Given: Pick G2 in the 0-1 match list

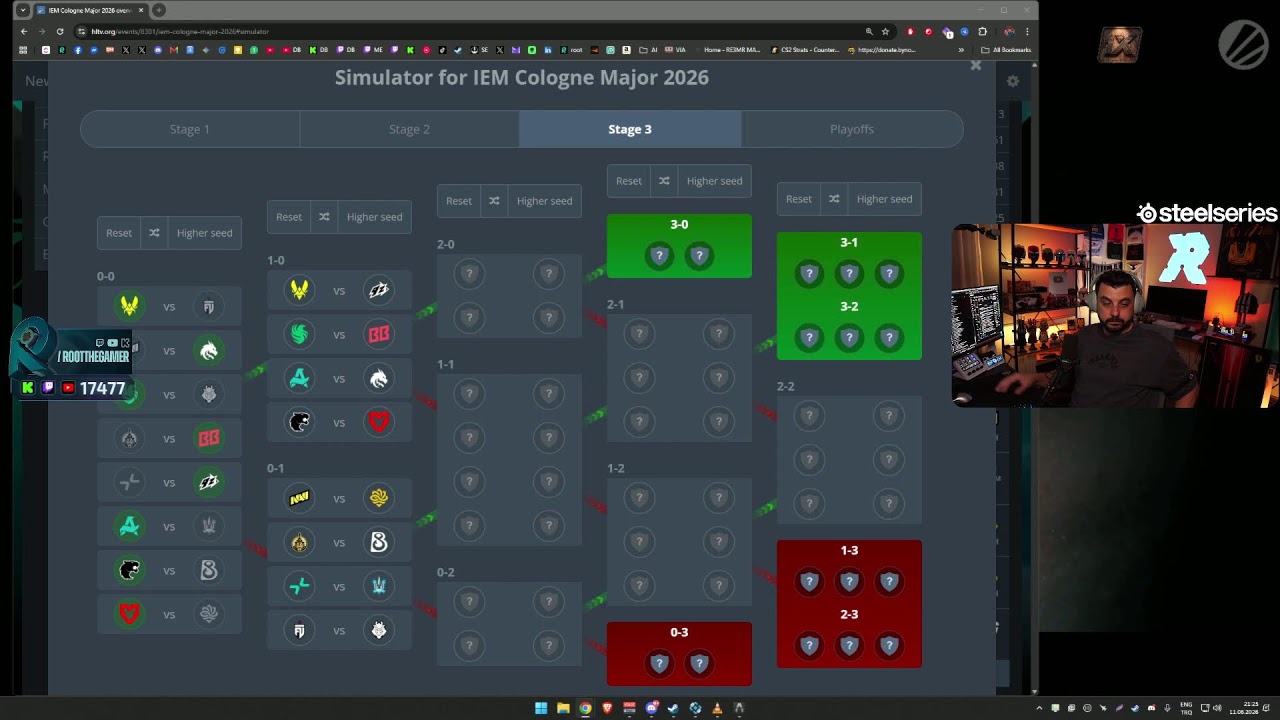Looking at the screenshot, I should (x=379, y=630).
